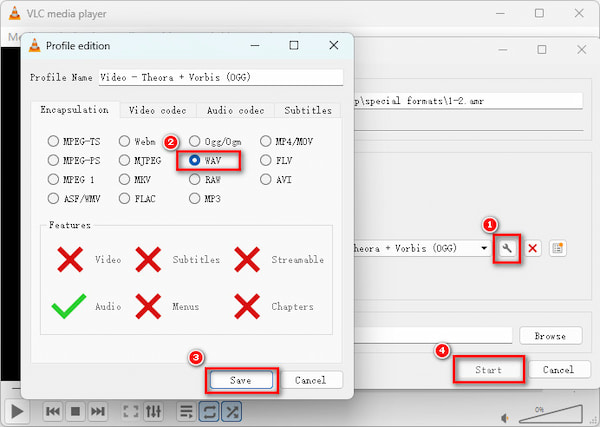Switch to Subtitles tab

308,111
